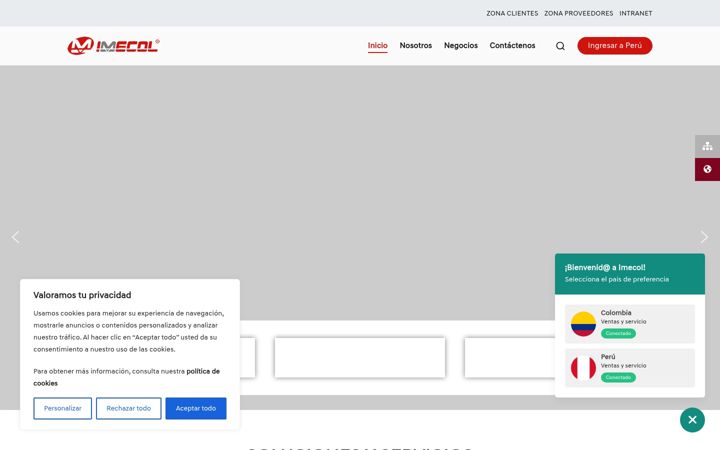The width and height of the screenshot is (720, 450).
Task: Select Colombia Ventas y servicio card
Action: point(630,324)
